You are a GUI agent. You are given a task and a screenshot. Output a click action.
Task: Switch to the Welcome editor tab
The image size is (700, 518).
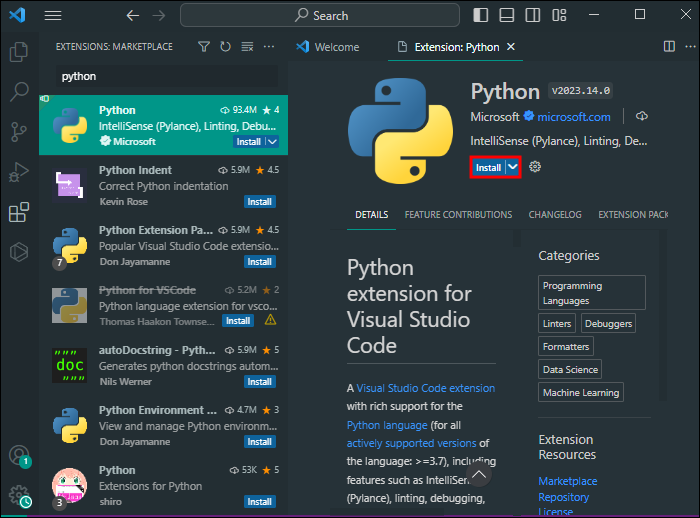[x=329, y=47]
